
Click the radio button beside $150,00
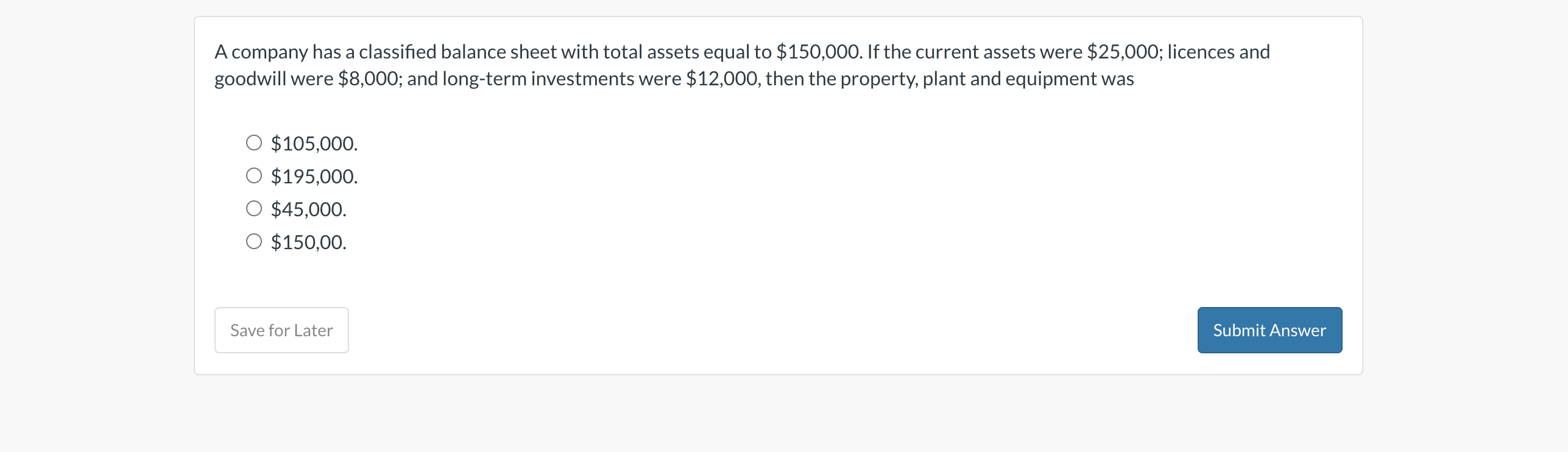(x=254, y=240)
